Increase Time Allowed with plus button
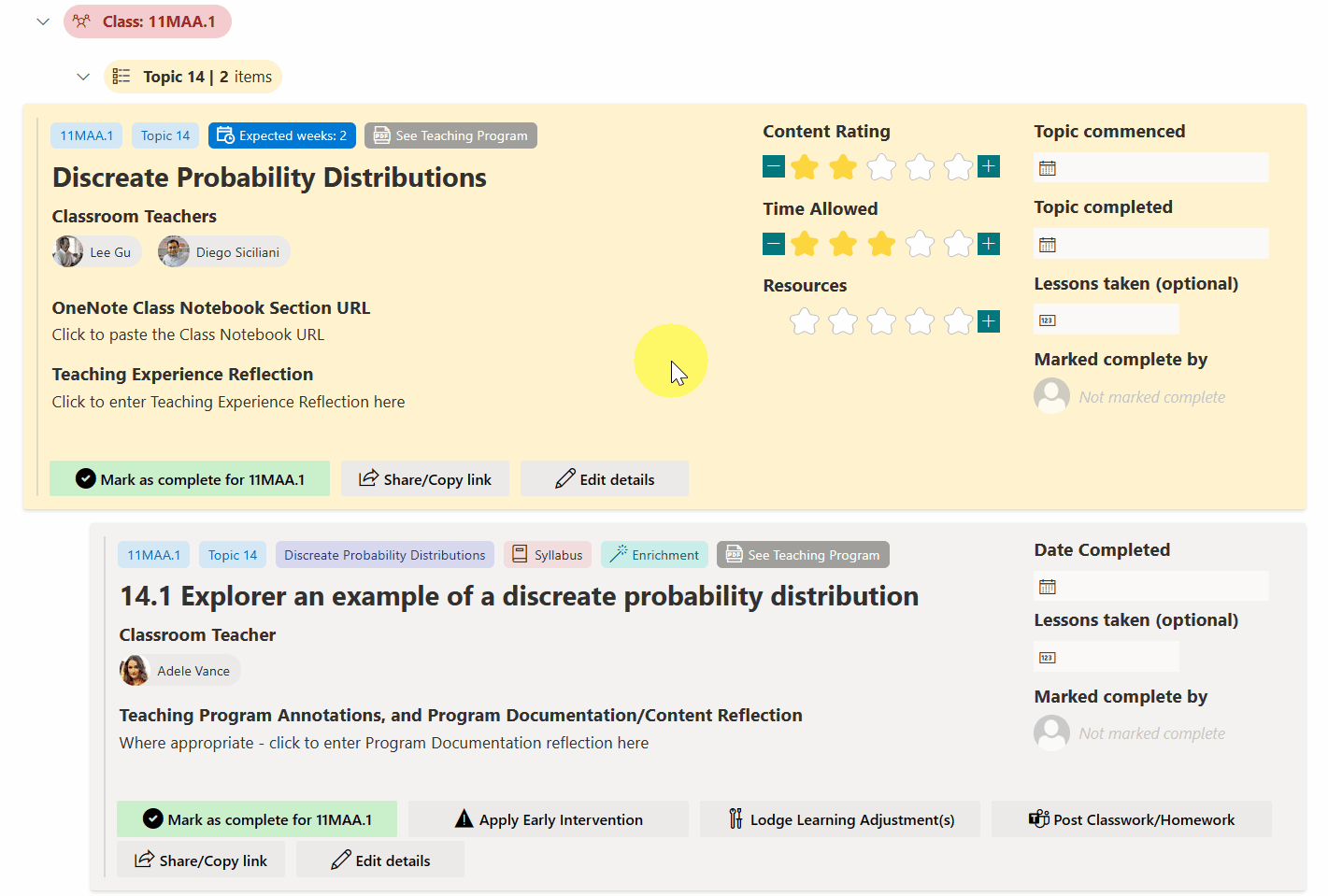 pyautogui.click(x=989, y=244)
